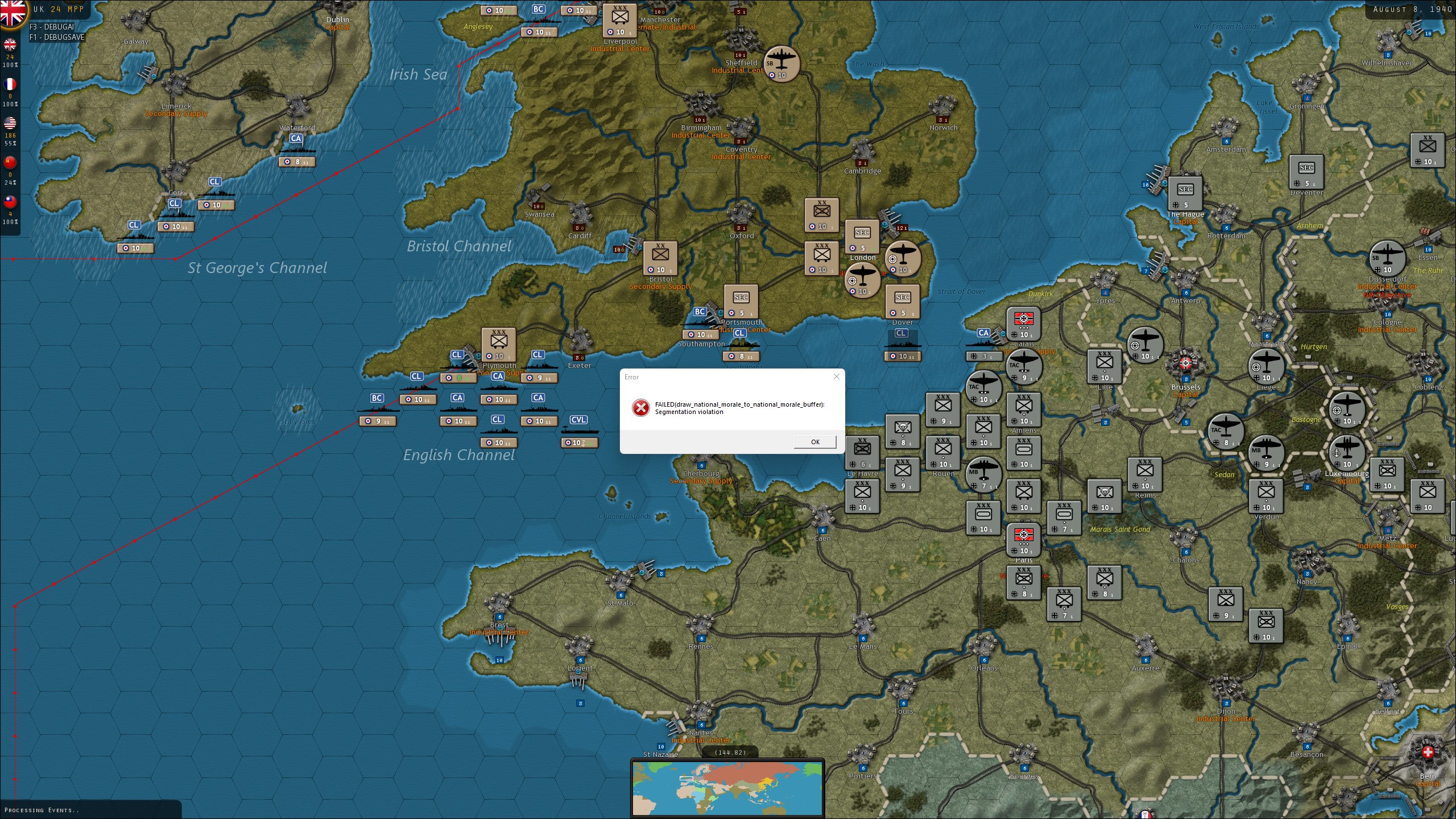Click the Brussels capital city
This screenshot has width=1456, height=819.
coord(1185,365)
